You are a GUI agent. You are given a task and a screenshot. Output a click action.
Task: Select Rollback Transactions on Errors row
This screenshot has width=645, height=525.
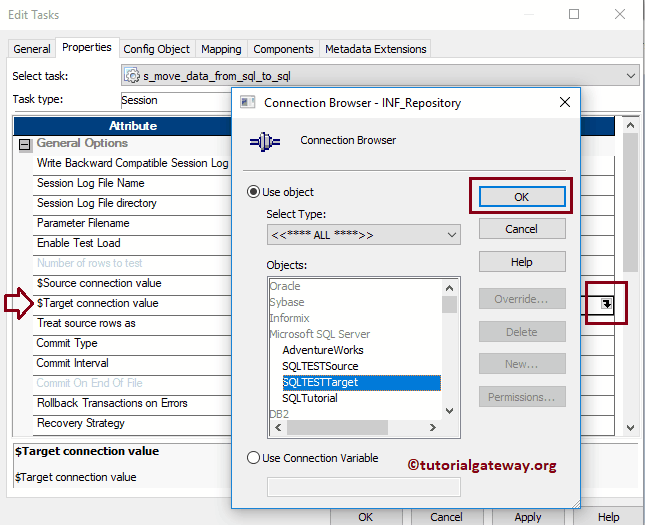132,403
